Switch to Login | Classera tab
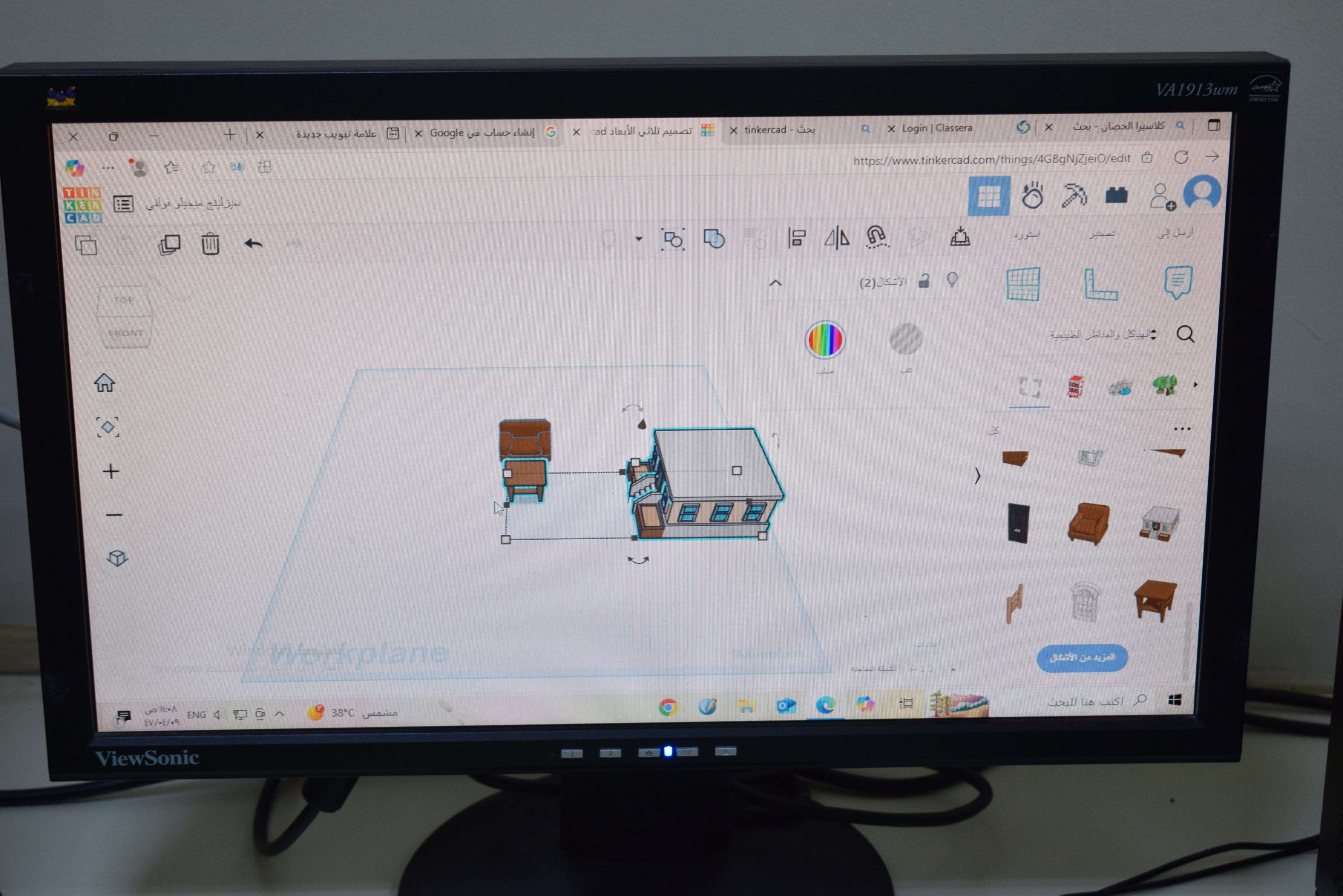This screenshot has height=896, width=1343. (x=937, y=128)
